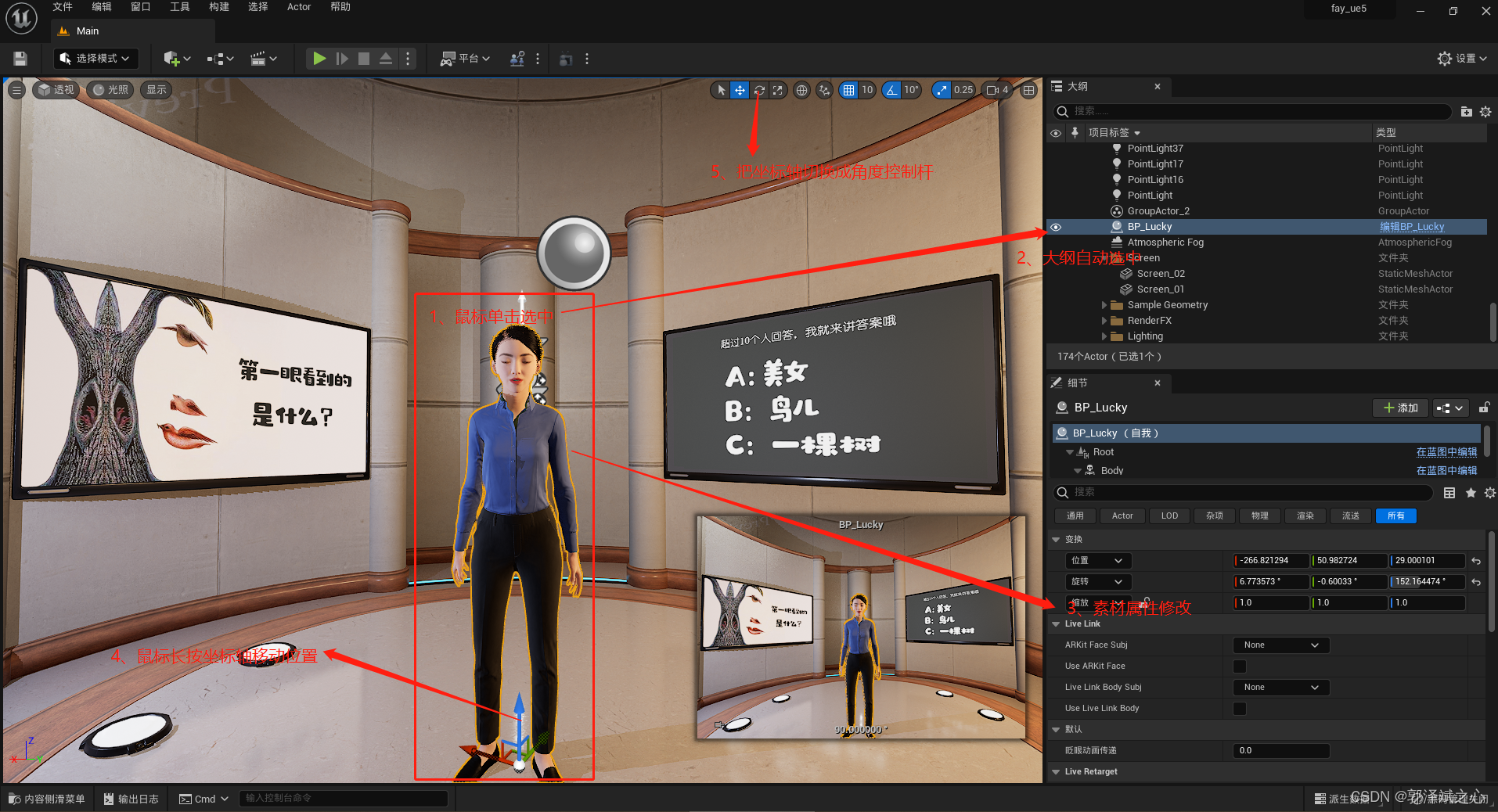
Task: Switch to the rotate gizmo tool
Action: pyautogui.click(x=759, y=90)
